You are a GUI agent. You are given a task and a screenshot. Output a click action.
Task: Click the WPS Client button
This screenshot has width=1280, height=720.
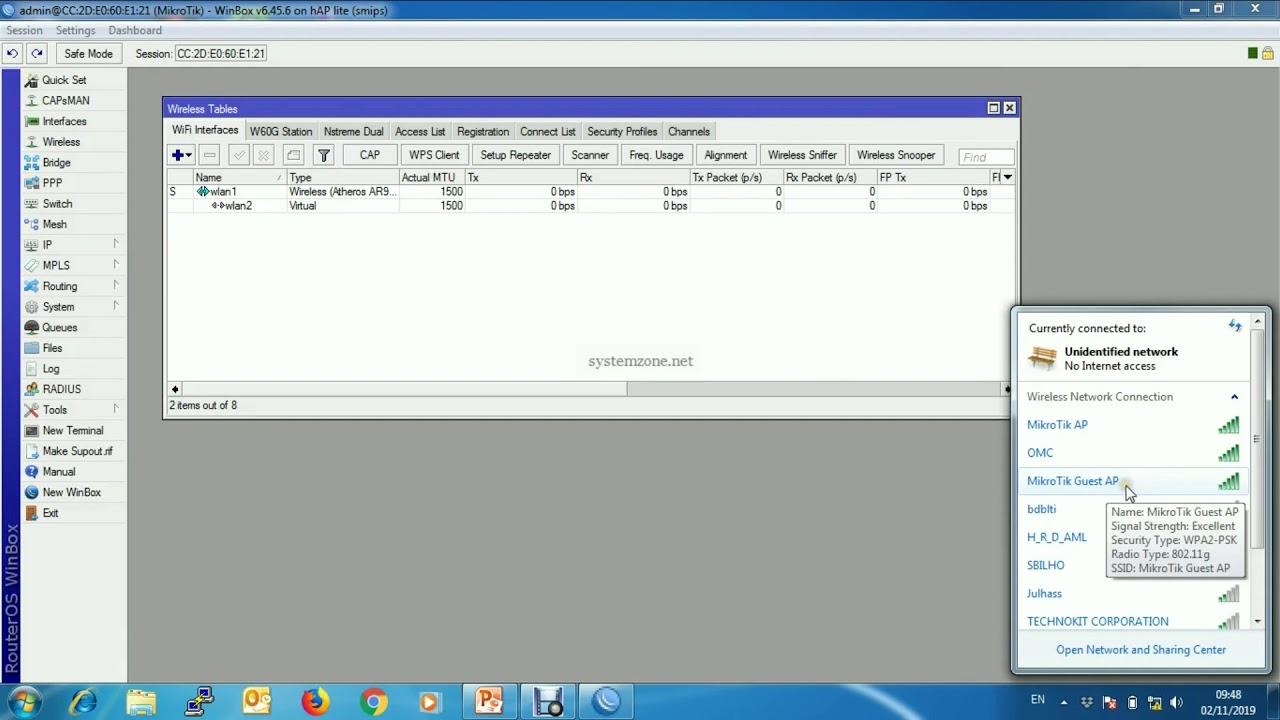434,155
